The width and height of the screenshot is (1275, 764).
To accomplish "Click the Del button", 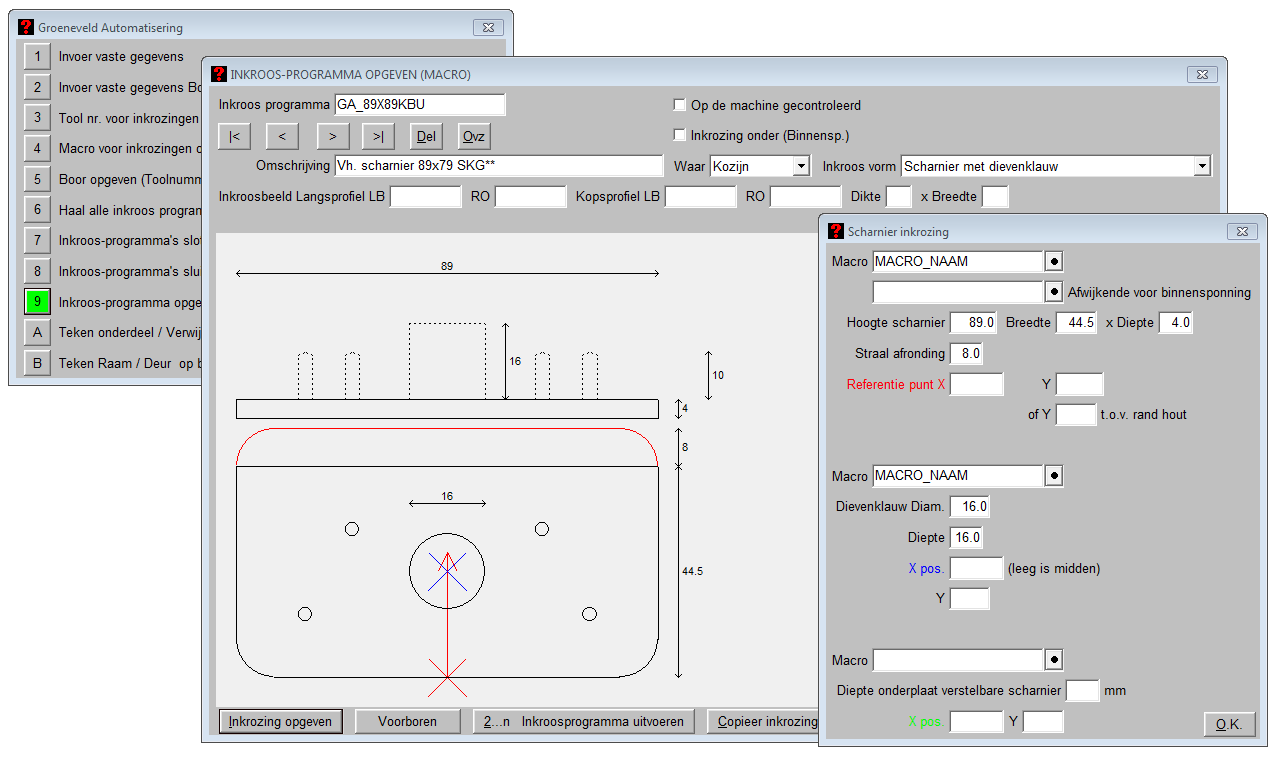I will (426, 136).
